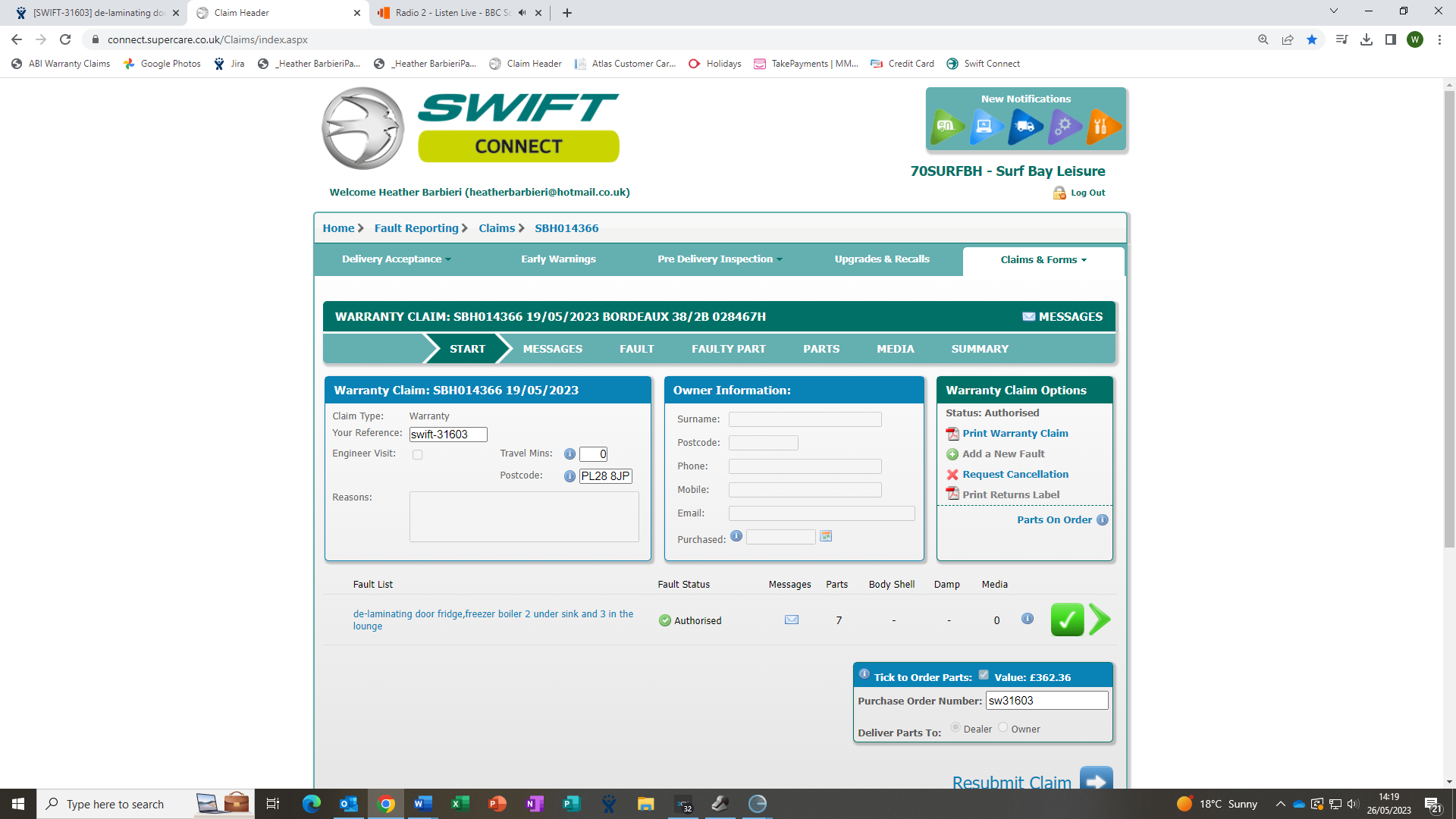Click the green tick fault button
The width and height of the screenshot is (1456, 819).
pos(1067,620)
